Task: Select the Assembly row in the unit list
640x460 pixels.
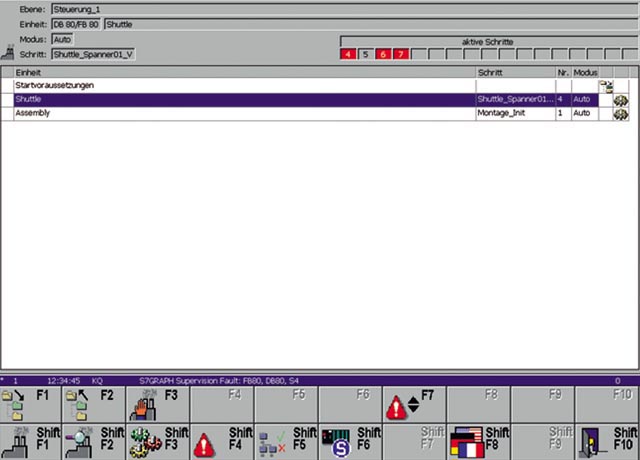Action: (x=240, y=114)
